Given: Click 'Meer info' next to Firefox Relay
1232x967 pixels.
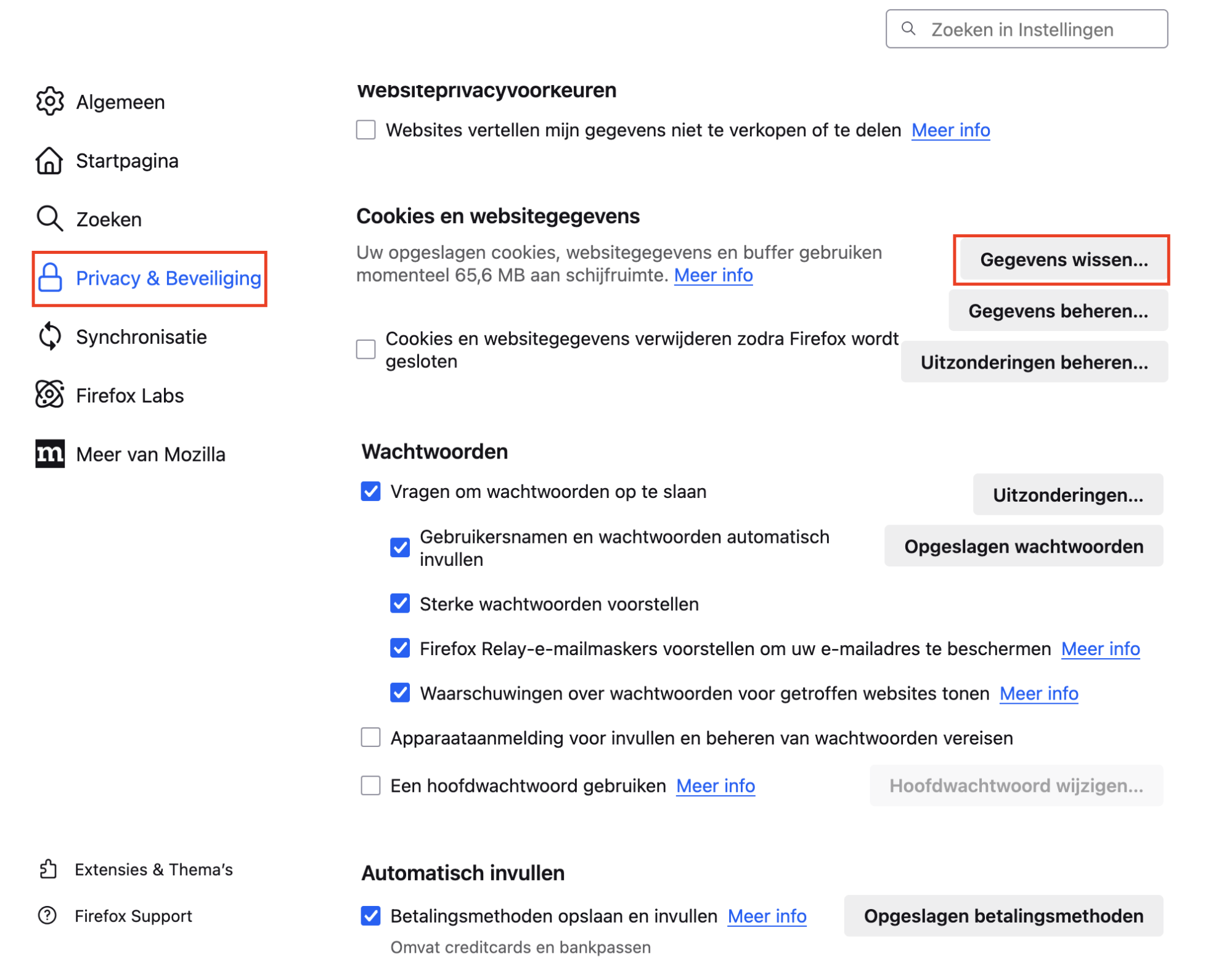Looking at the screenshot, I should pyautogui.click(x=1100, y=648).
